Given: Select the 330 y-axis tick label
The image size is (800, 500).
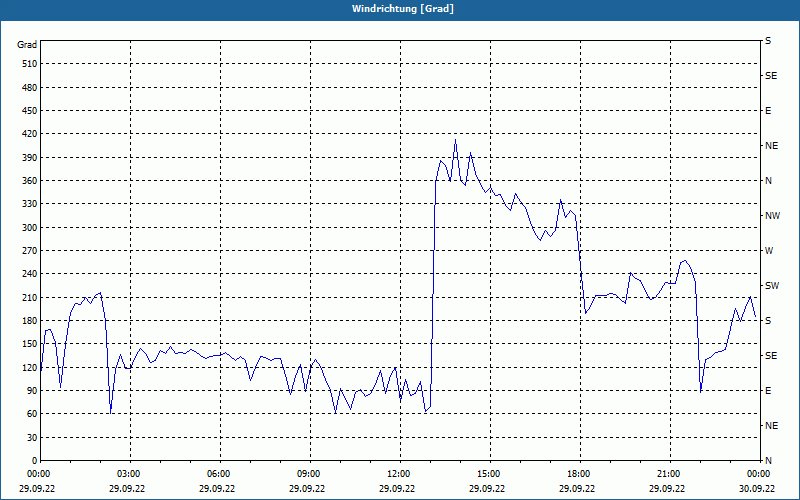Looking at the screenshot, I should coord(30,204).
